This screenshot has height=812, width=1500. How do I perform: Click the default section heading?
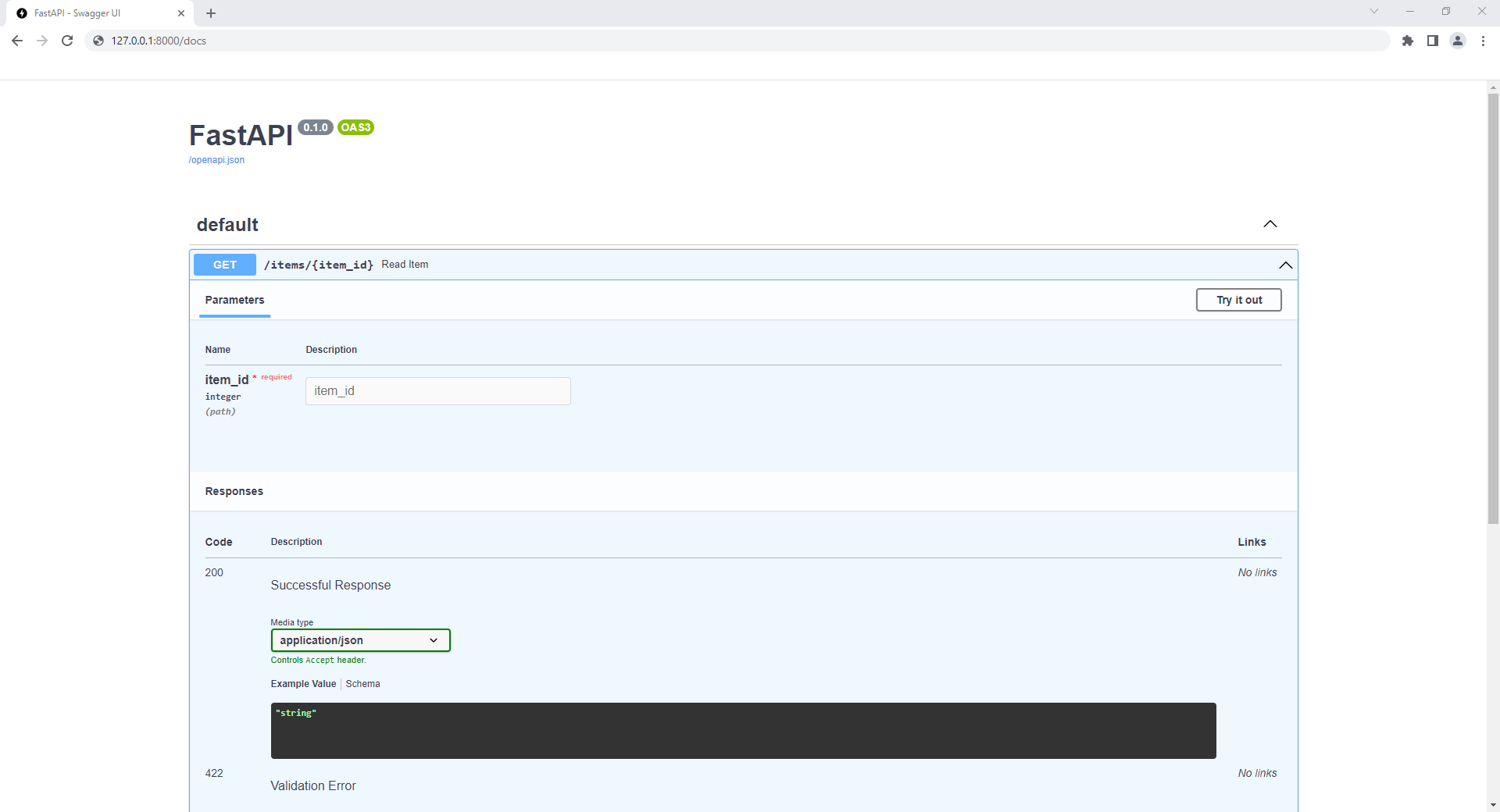(227, 225)
